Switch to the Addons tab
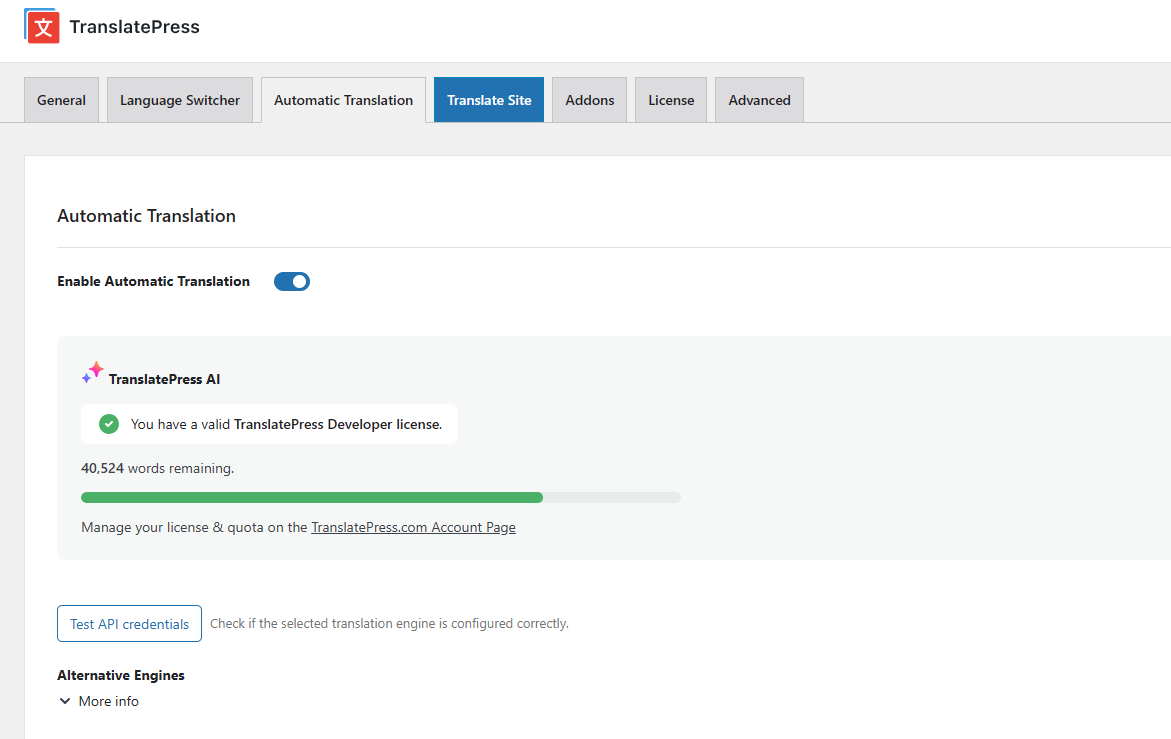The height and width of the screenshot is (739, 1171). (x=589, y=100)
